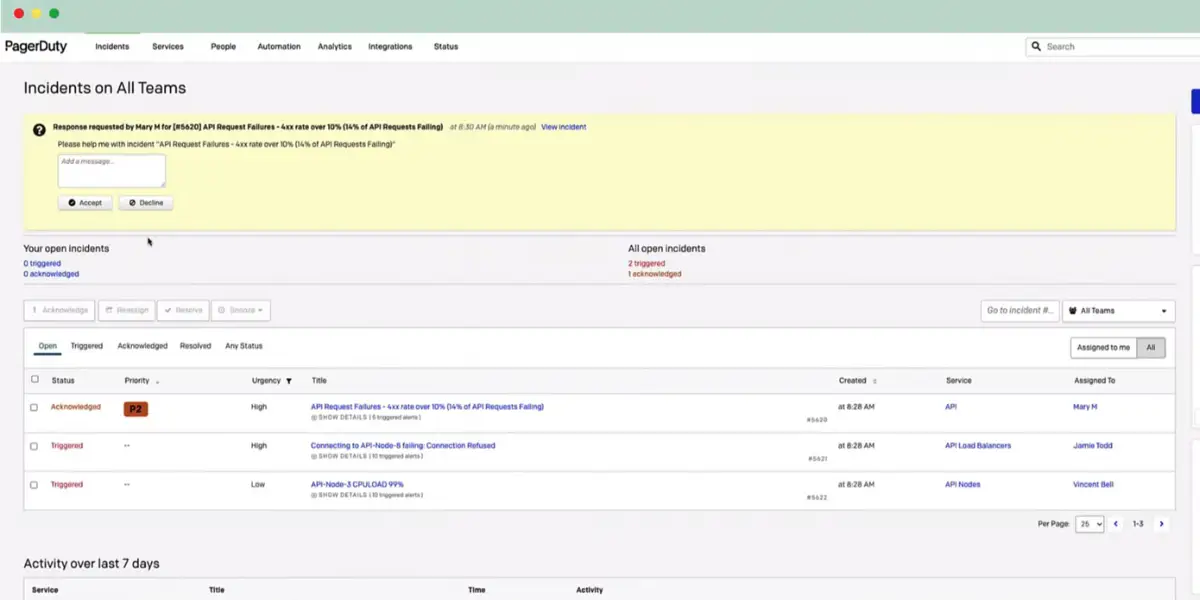1200x600 pixels.
Task: Toggle the All assignment filter
Action: pos(1151,347)
